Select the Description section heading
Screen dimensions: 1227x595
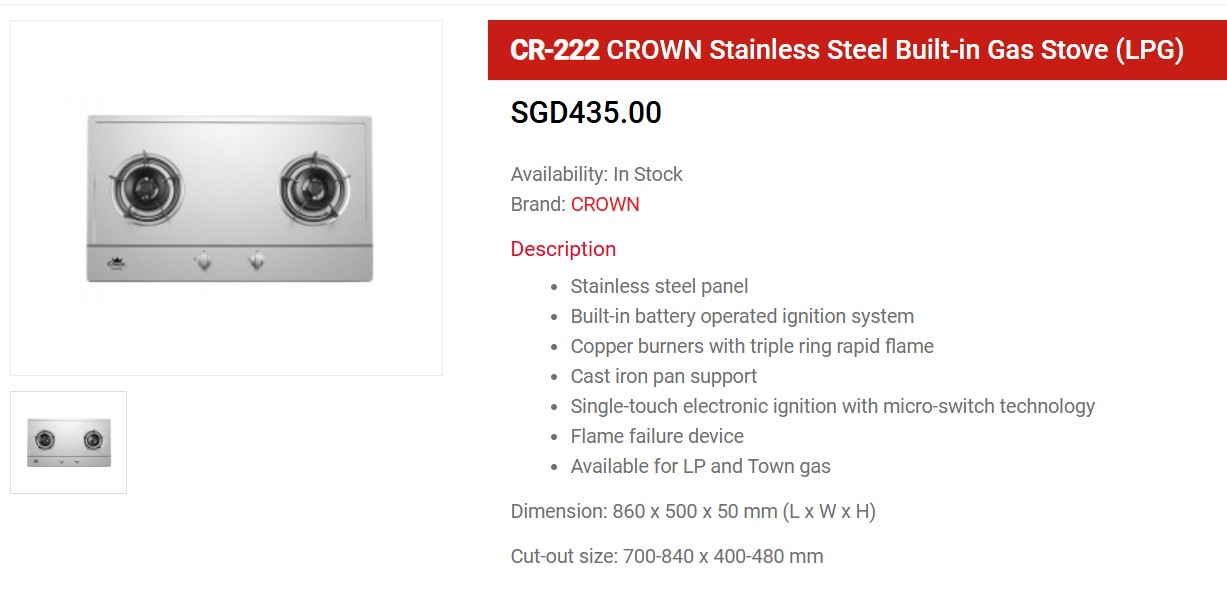563,249
